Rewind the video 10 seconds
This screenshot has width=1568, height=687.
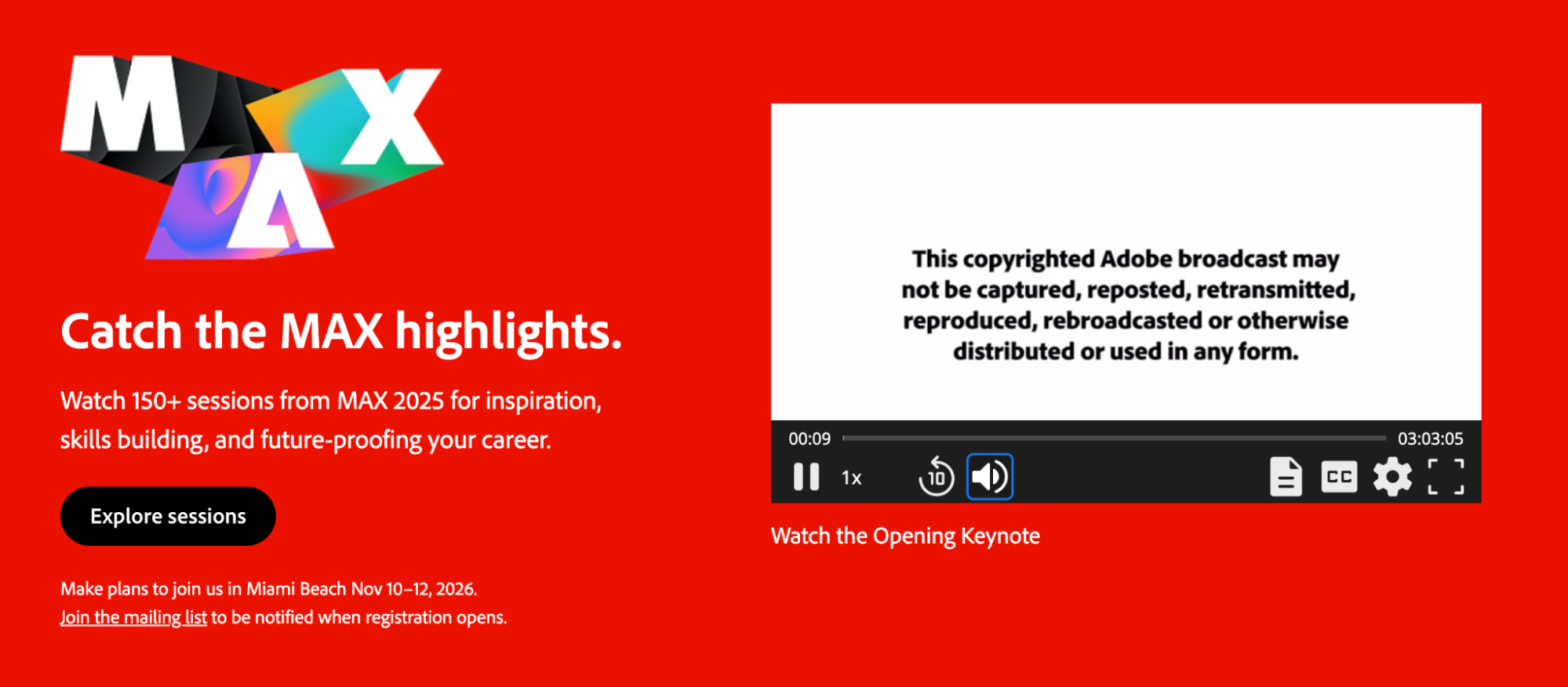pos(936,477)
